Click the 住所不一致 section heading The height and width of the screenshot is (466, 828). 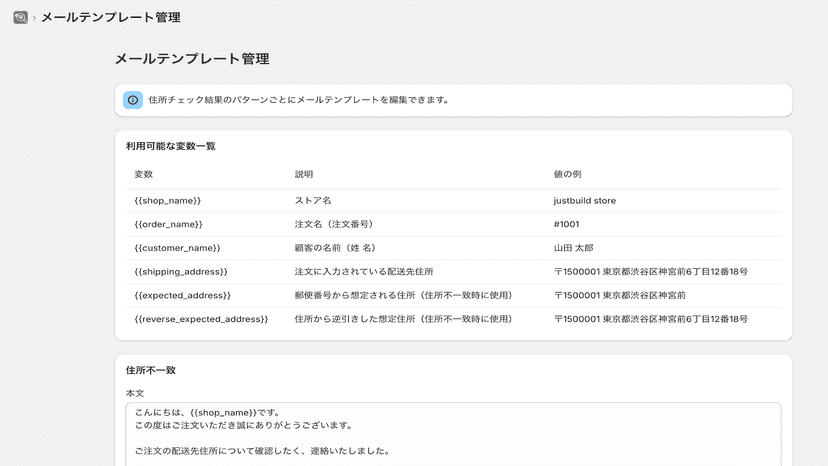[150, 370]
